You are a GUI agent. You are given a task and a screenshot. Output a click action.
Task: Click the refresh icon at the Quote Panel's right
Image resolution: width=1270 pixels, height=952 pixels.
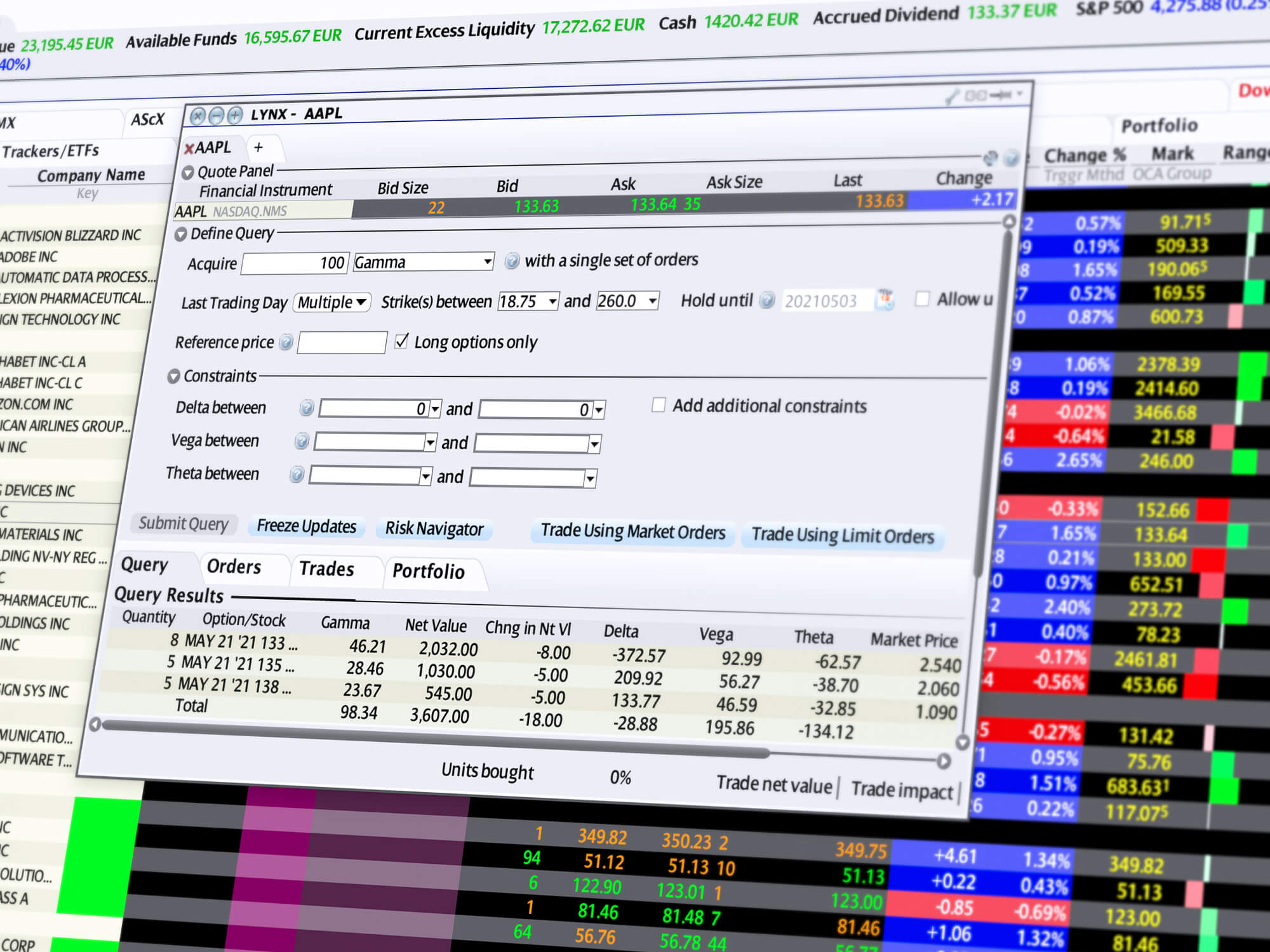(x=990, y=157)
